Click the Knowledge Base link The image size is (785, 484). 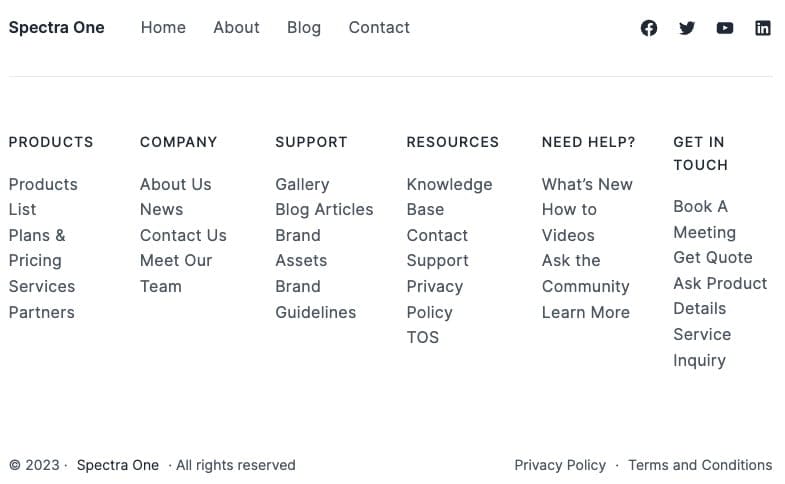pyautogui.click(x=448, y=197)
